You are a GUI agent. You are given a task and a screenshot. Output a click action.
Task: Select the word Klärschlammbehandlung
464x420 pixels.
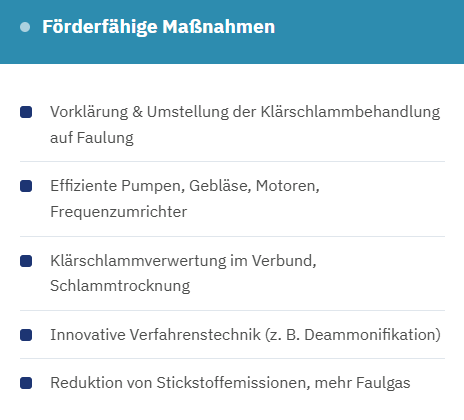pos(350,112)
